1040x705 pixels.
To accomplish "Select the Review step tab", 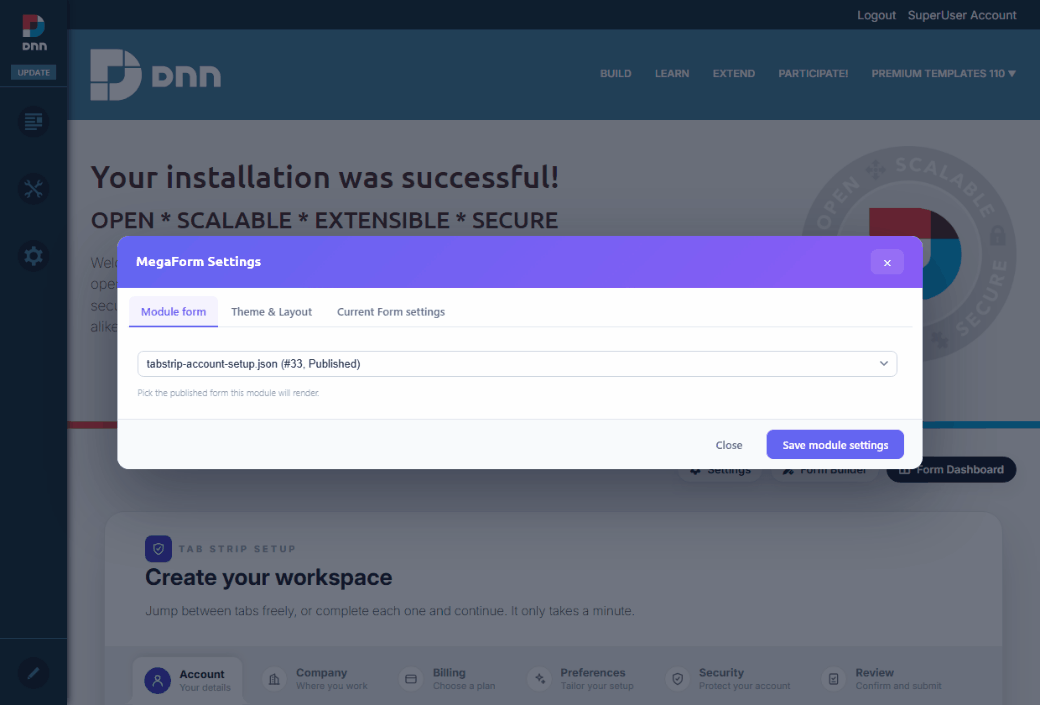I will click(882, 679).
